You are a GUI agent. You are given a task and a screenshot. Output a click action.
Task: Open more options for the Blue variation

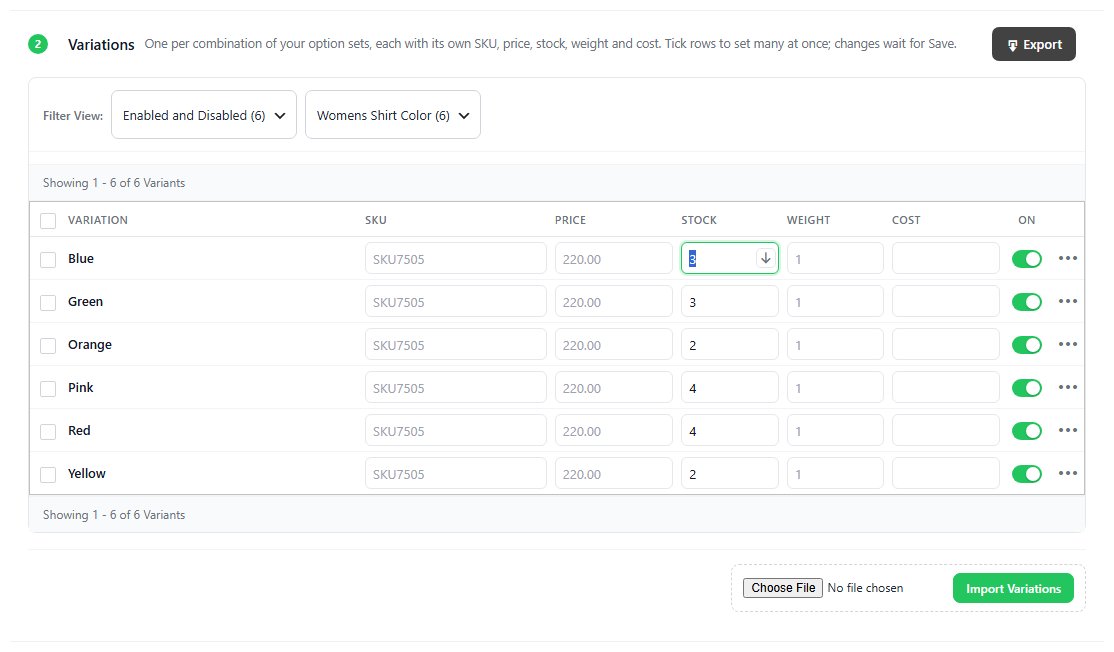(x=1067, y=259)
